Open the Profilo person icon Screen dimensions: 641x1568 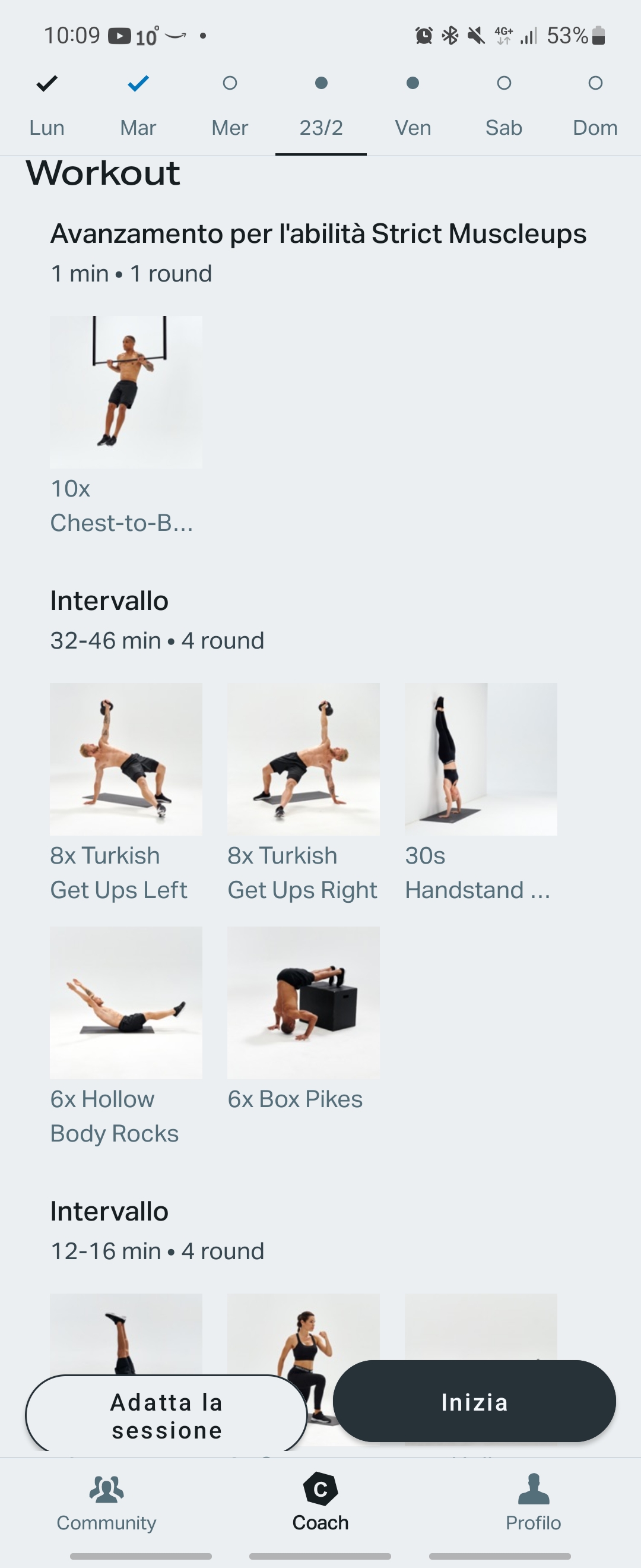(x=534, y=1489)
